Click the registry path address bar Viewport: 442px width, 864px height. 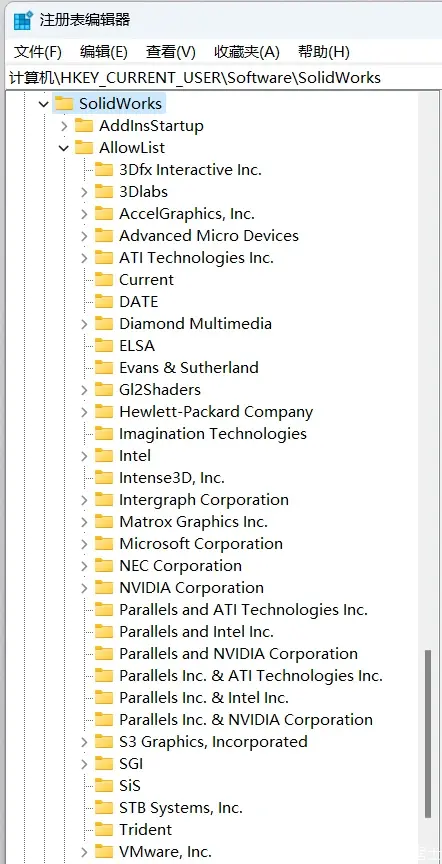coord(220,78)
